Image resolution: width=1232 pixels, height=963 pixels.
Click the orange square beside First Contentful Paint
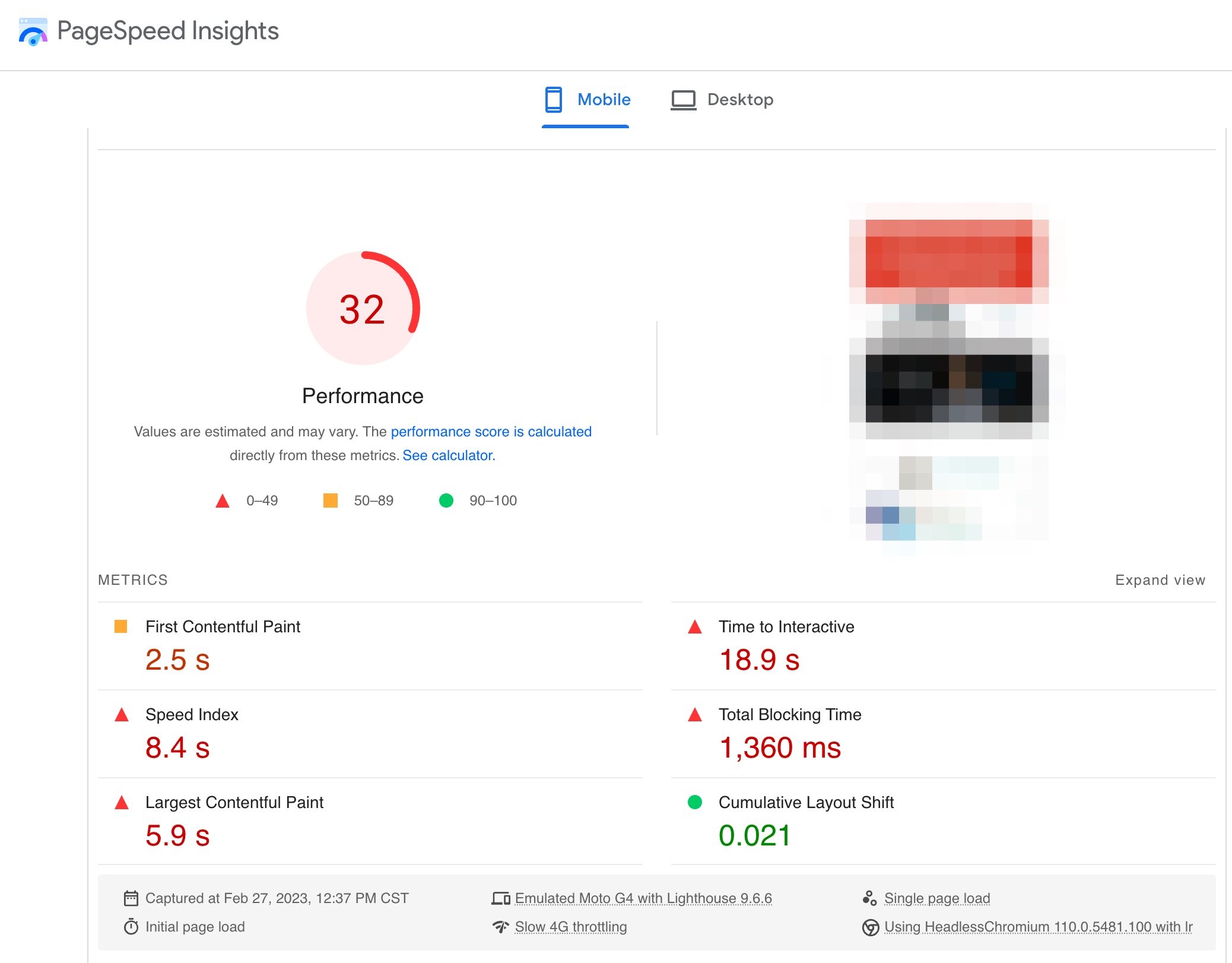[120, 626]
